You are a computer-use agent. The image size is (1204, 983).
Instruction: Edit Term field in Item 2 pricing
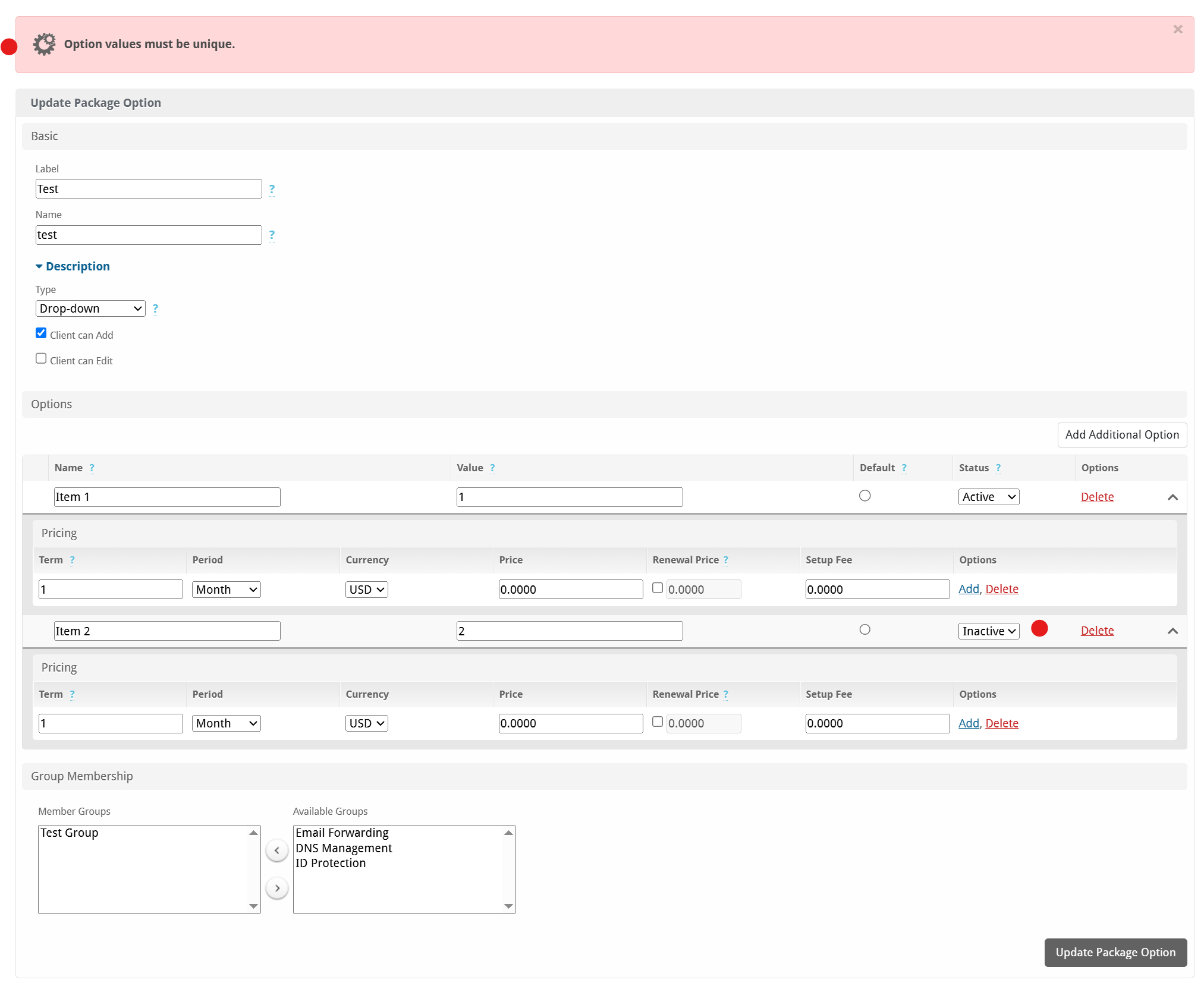(x=111, y=723)
